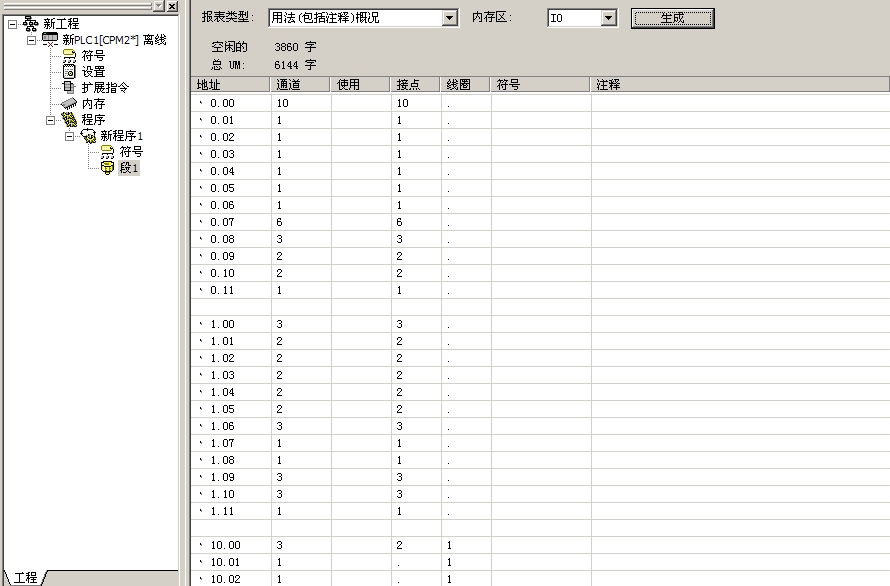Collapse the 程序 tree node
The width and height of the screenshot is (890, 586).
pos(50,120)
